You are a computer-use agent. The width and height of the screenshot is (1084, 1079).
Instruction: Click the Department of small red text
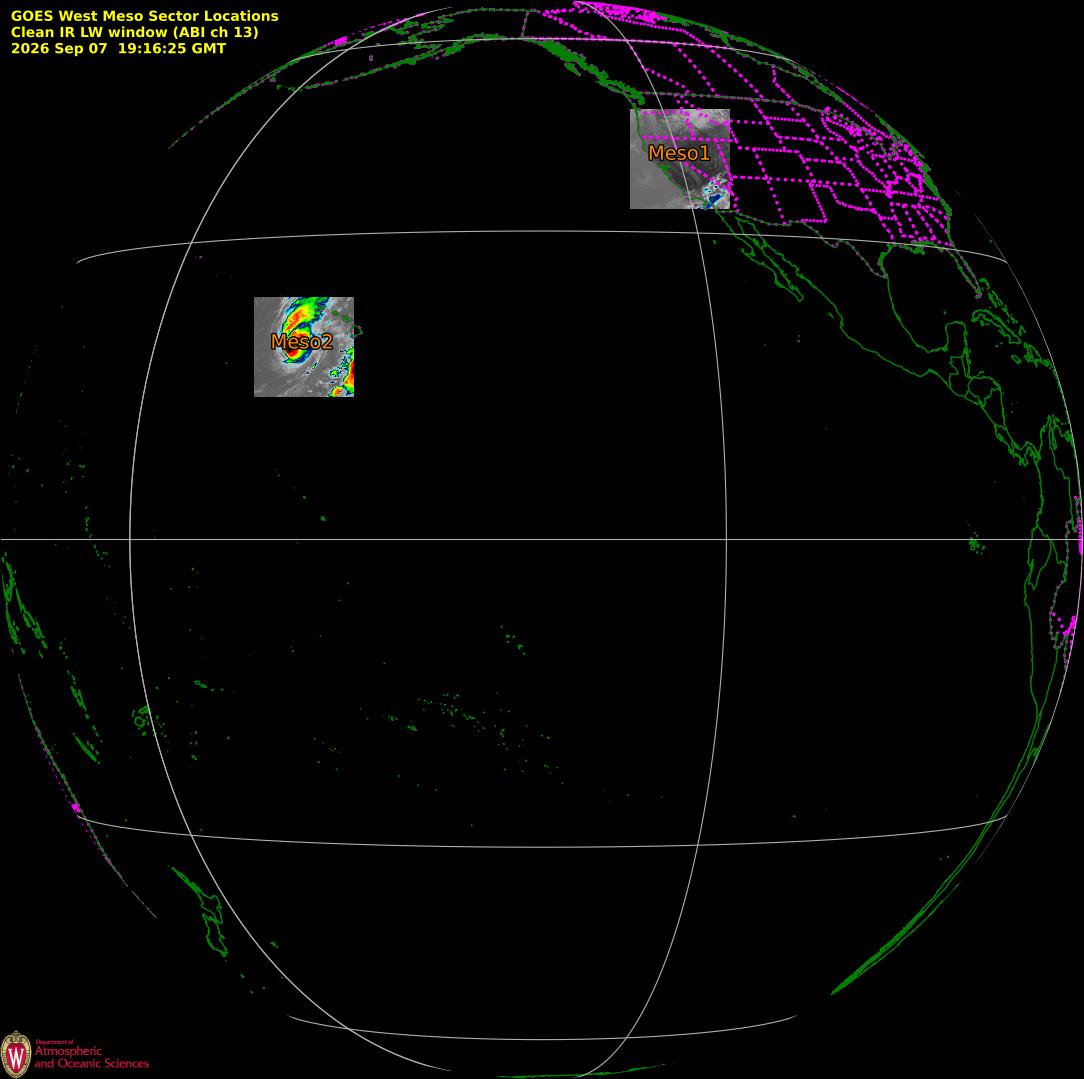pos(54,1042)
